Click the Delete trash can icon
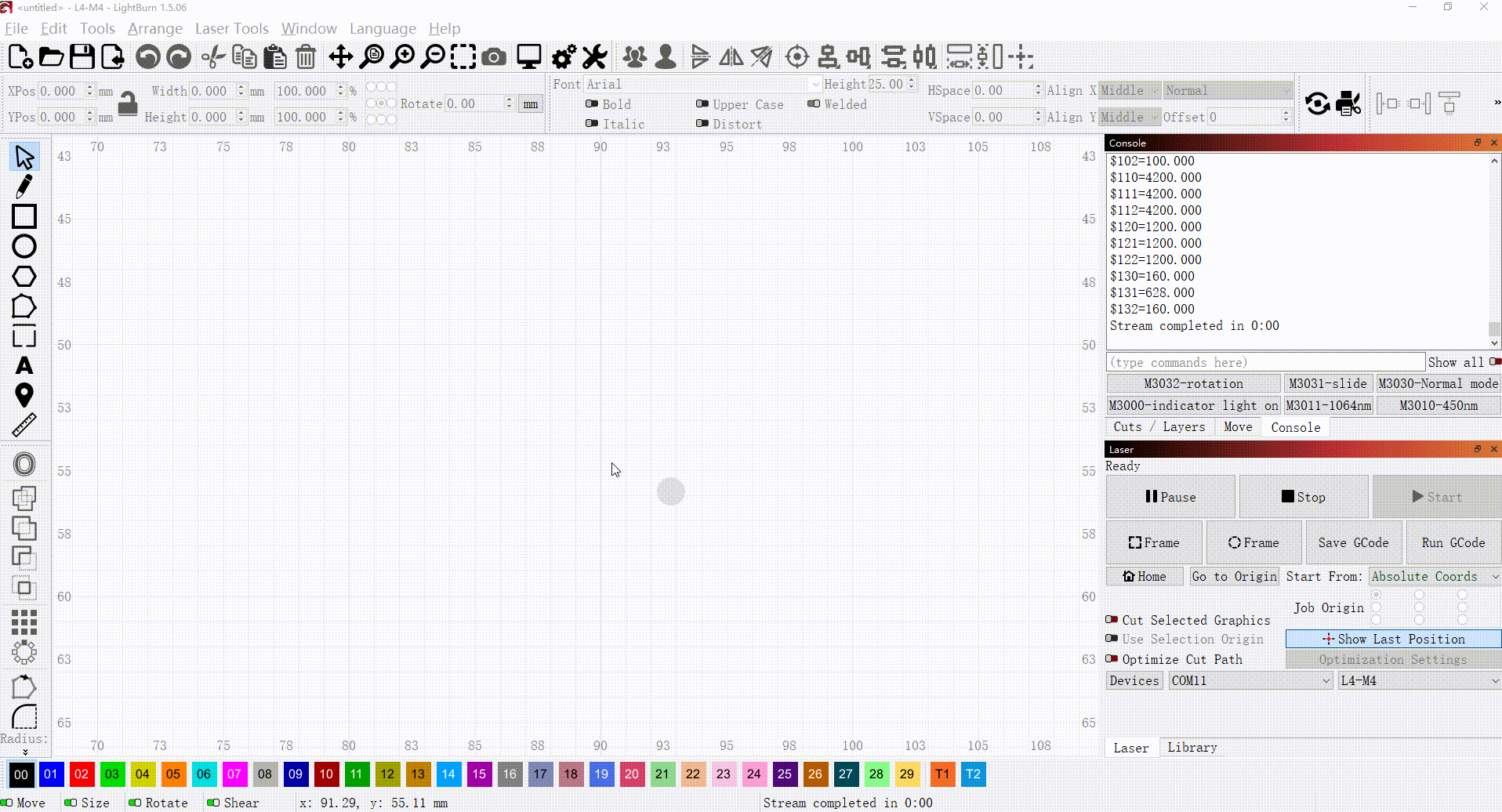Image resolution: width=1502 pixels, height=812 pixels. (306, 57)
